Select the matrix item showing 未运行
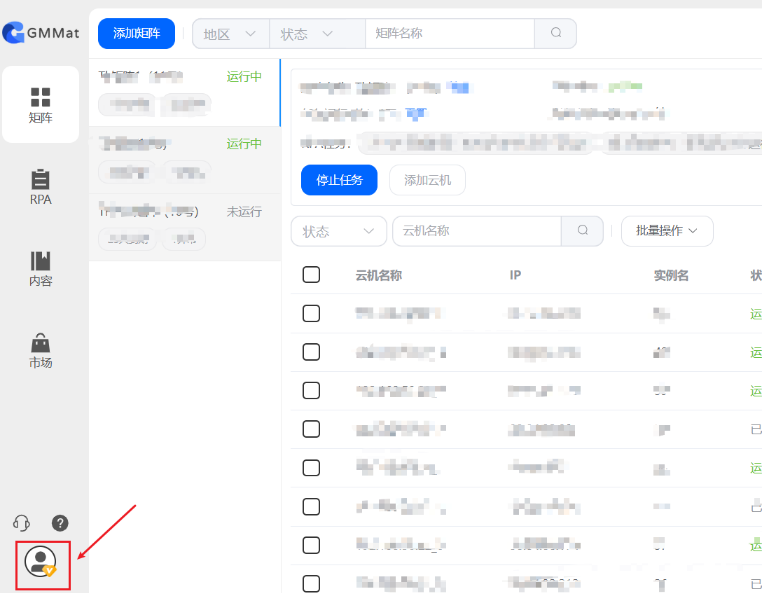The width and height of the screenshot is (762, 593). click(x=185, y=227)
